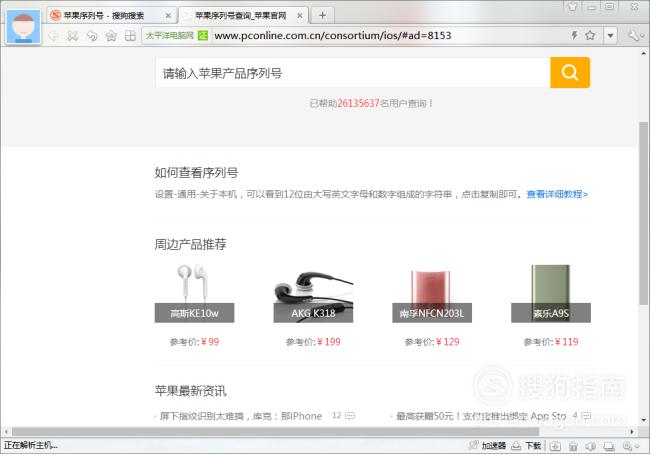Click the vertical scrollbar thumb

click(643, 214)
